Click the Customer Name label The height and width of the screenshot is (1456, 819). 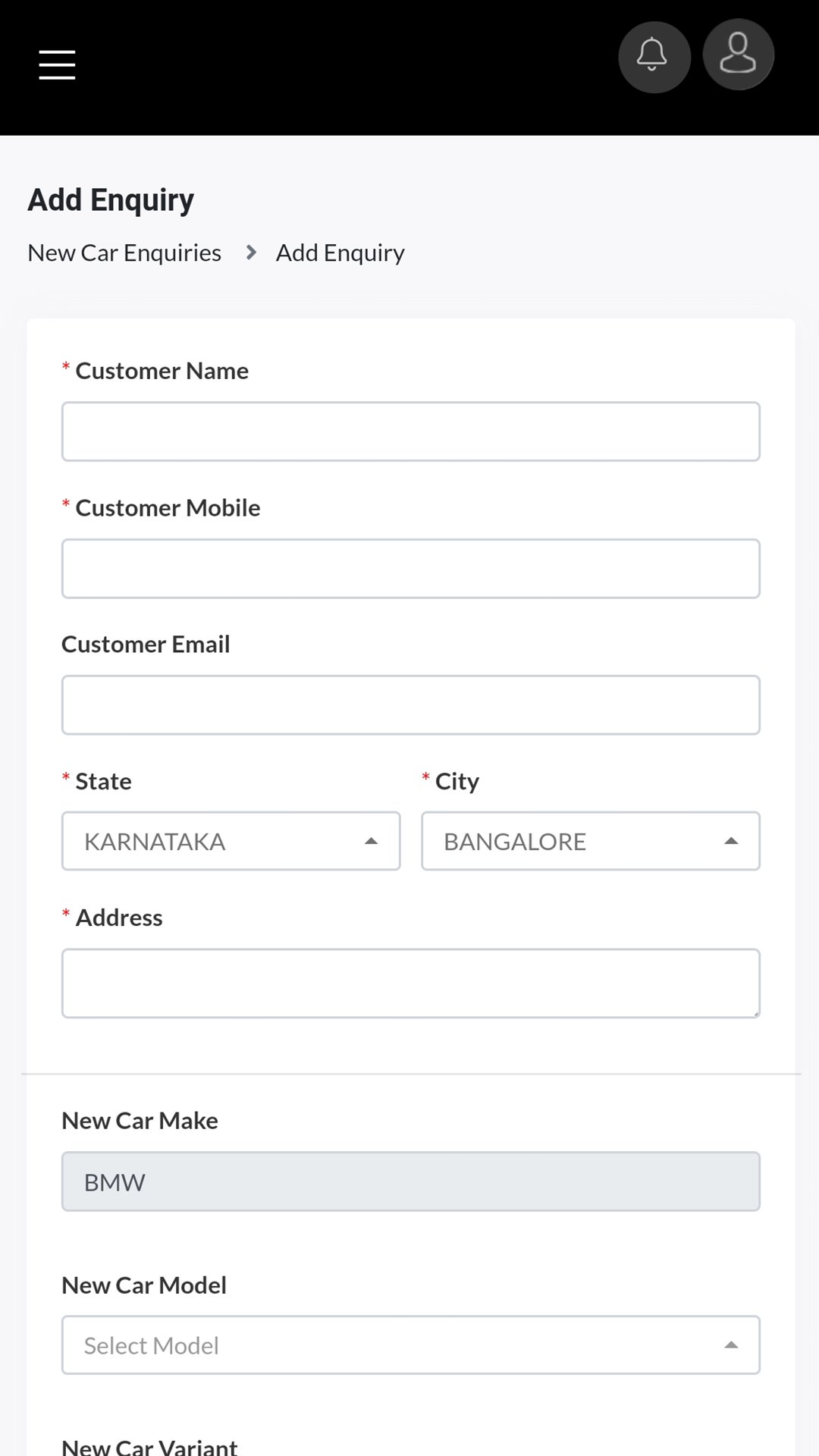click(162, 371)
